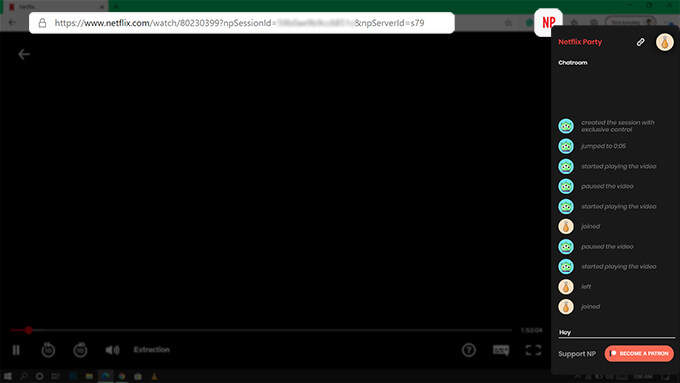The height and width of the screenshot is (383, 680).
Task: Seek along the video progress bar
Action: click(x=261, y=330)
